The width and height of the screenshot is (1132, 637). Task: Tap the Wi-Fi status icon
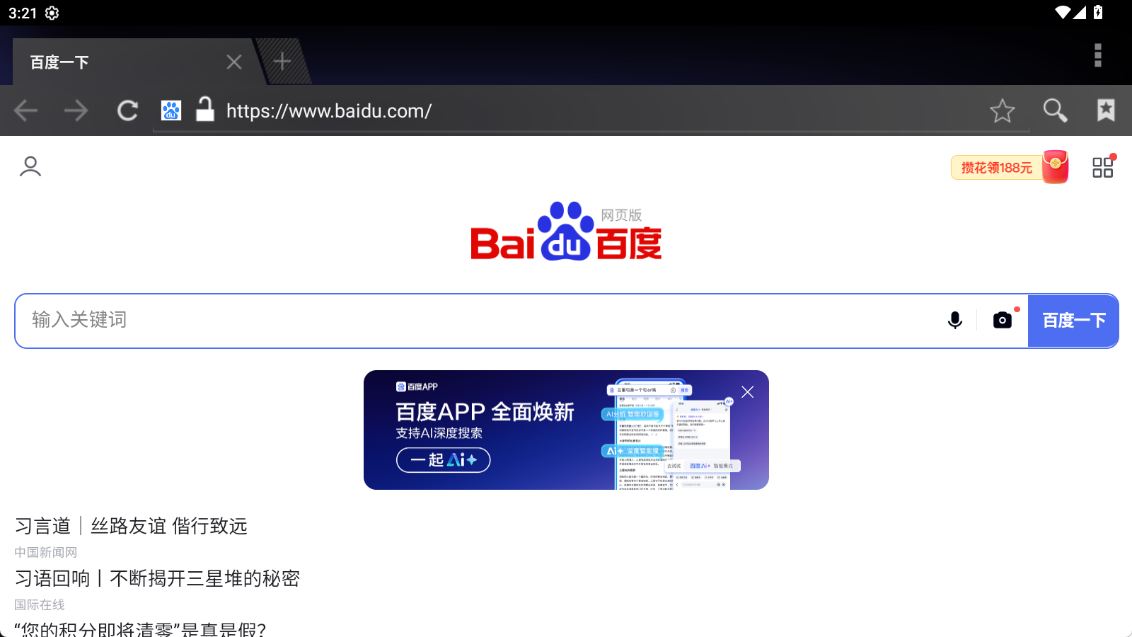tap(1062, 12)
